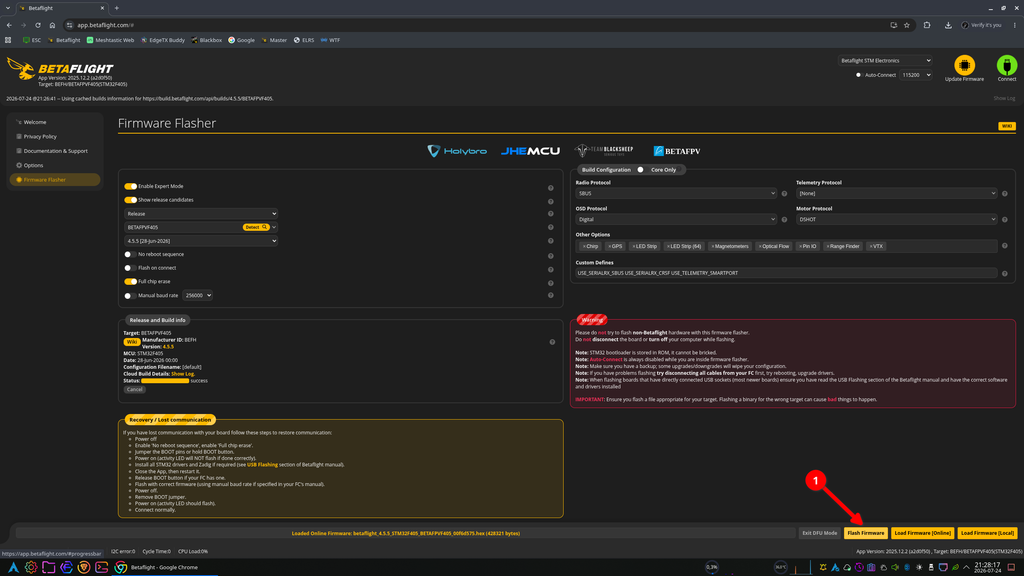The image size is (1024, 576).
Task: Open Meshtastic Web bookmark
Action: coord(110,40)
